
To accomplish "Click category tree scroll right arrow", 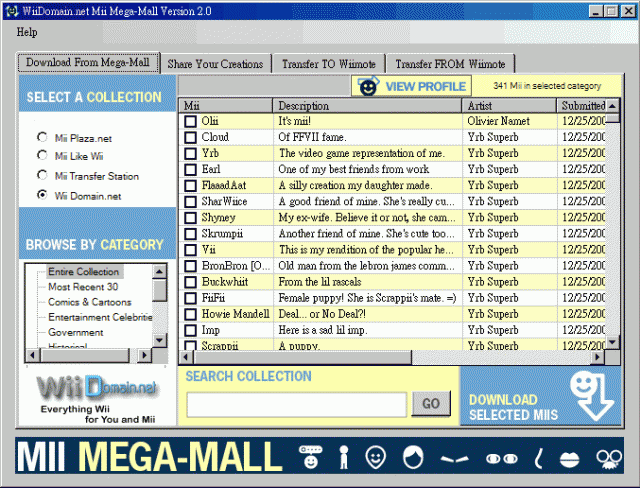I will [144, 355].
